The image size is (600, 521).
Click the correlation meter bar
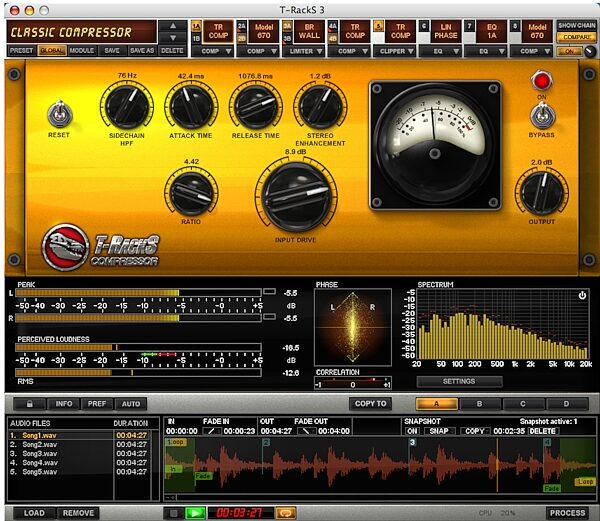(x=352, y=383)
